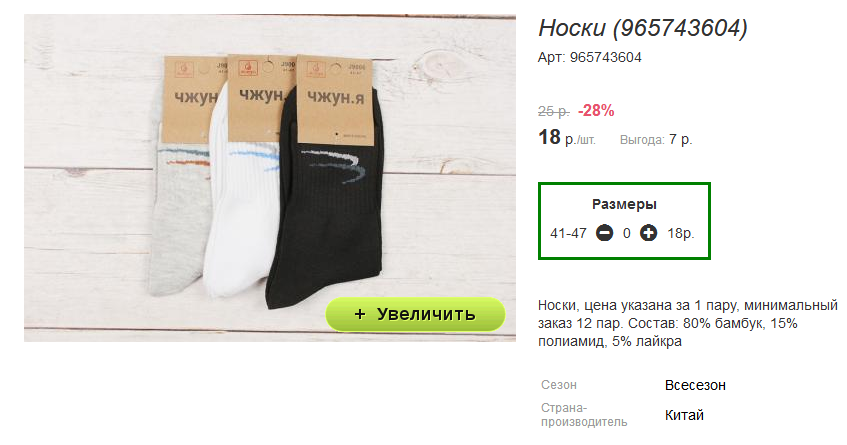Click the Китай country value
This screenshot has width=847, height=445.
(684, 415)
